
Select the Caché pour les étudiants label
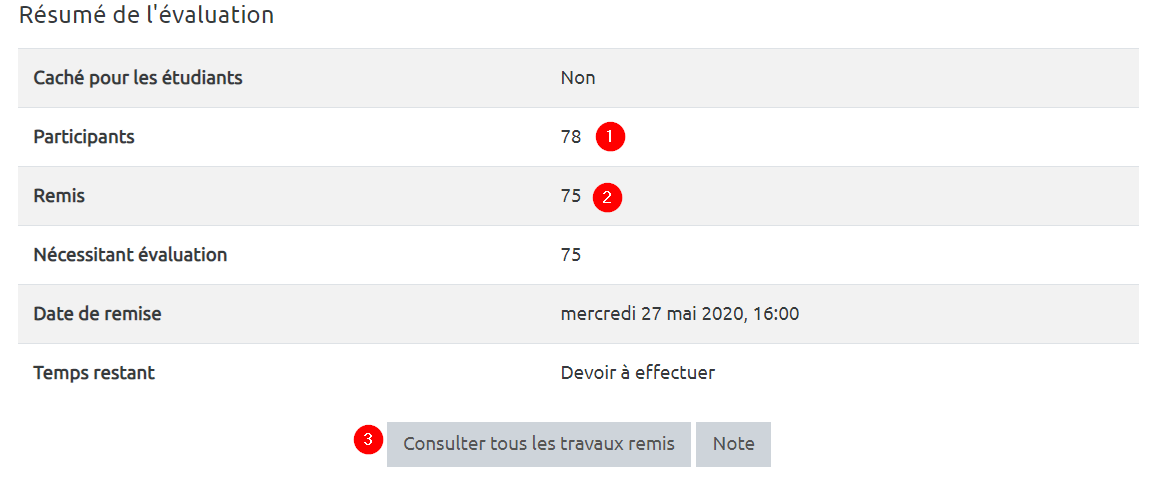[138, 78]
